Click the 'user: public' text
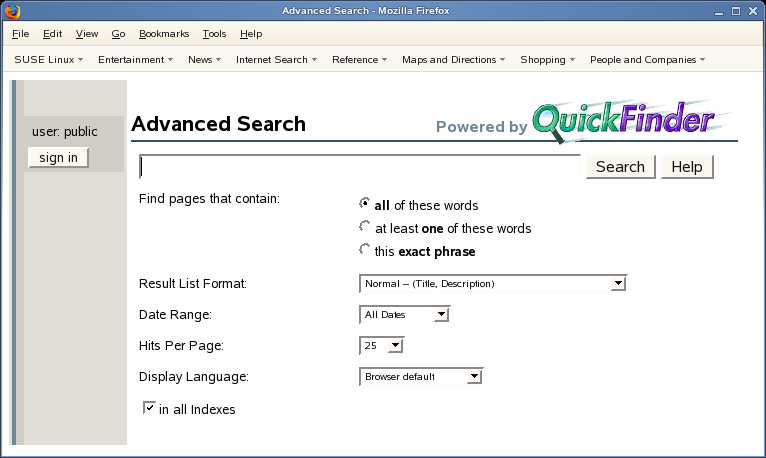766x458 pixels. [x=64, y=132]
